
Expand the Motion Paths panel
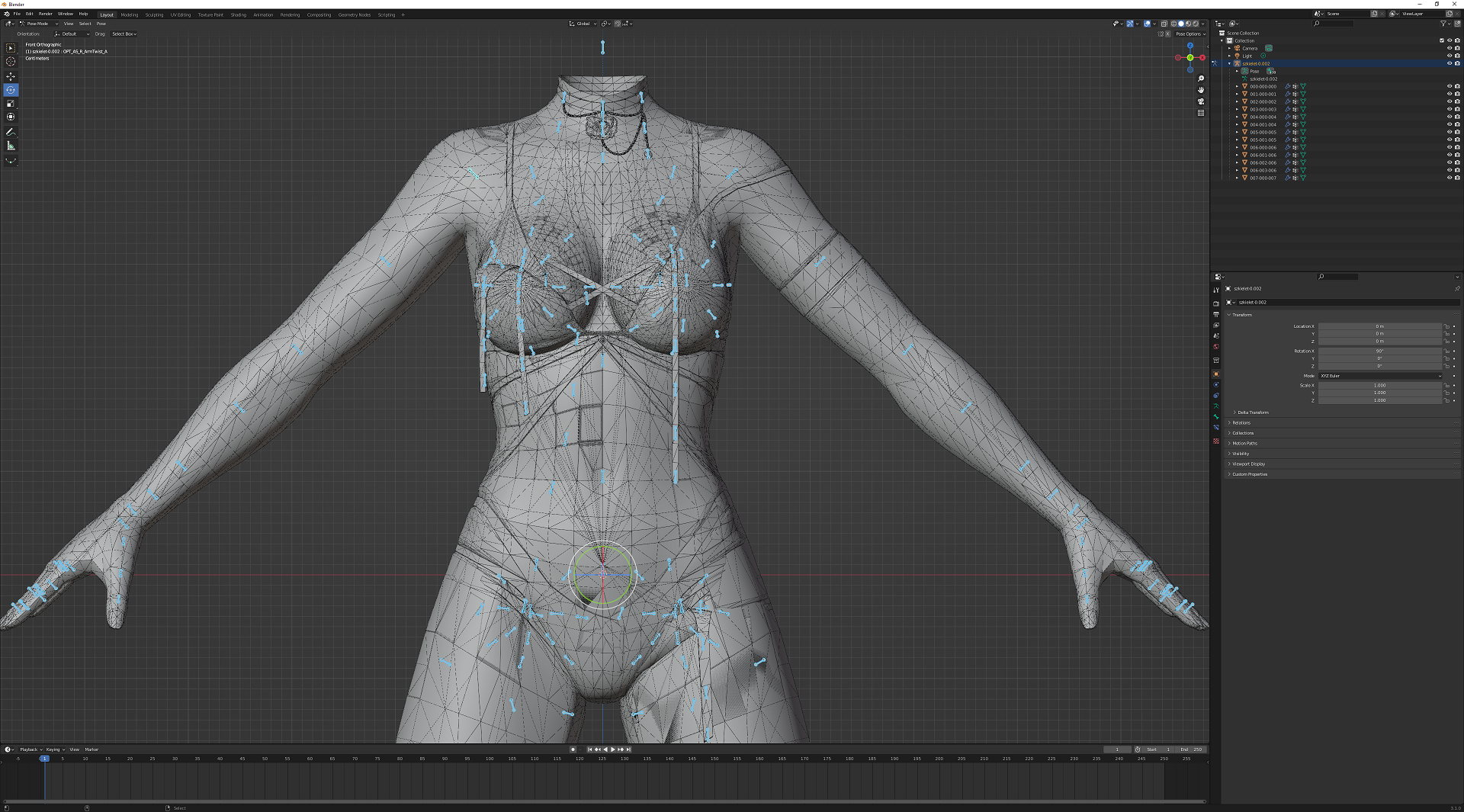1244,443
